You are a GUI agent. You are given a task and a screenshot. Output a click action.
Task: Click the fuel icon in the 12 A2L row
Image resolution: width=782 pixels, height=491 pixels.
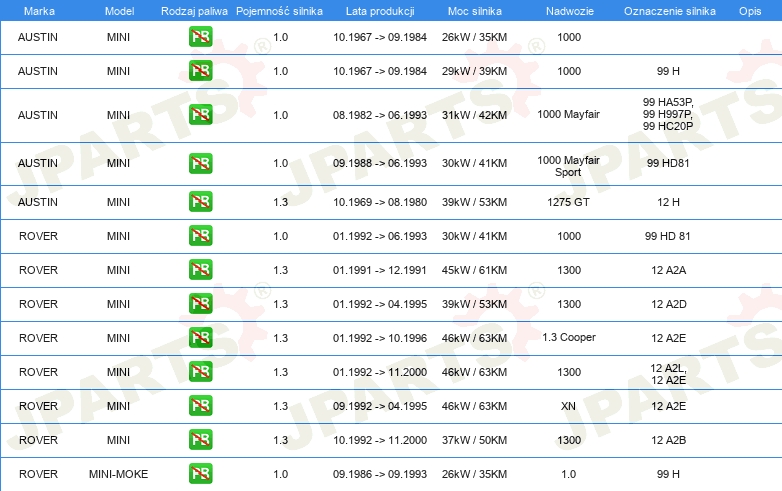(x=200, y=372)
